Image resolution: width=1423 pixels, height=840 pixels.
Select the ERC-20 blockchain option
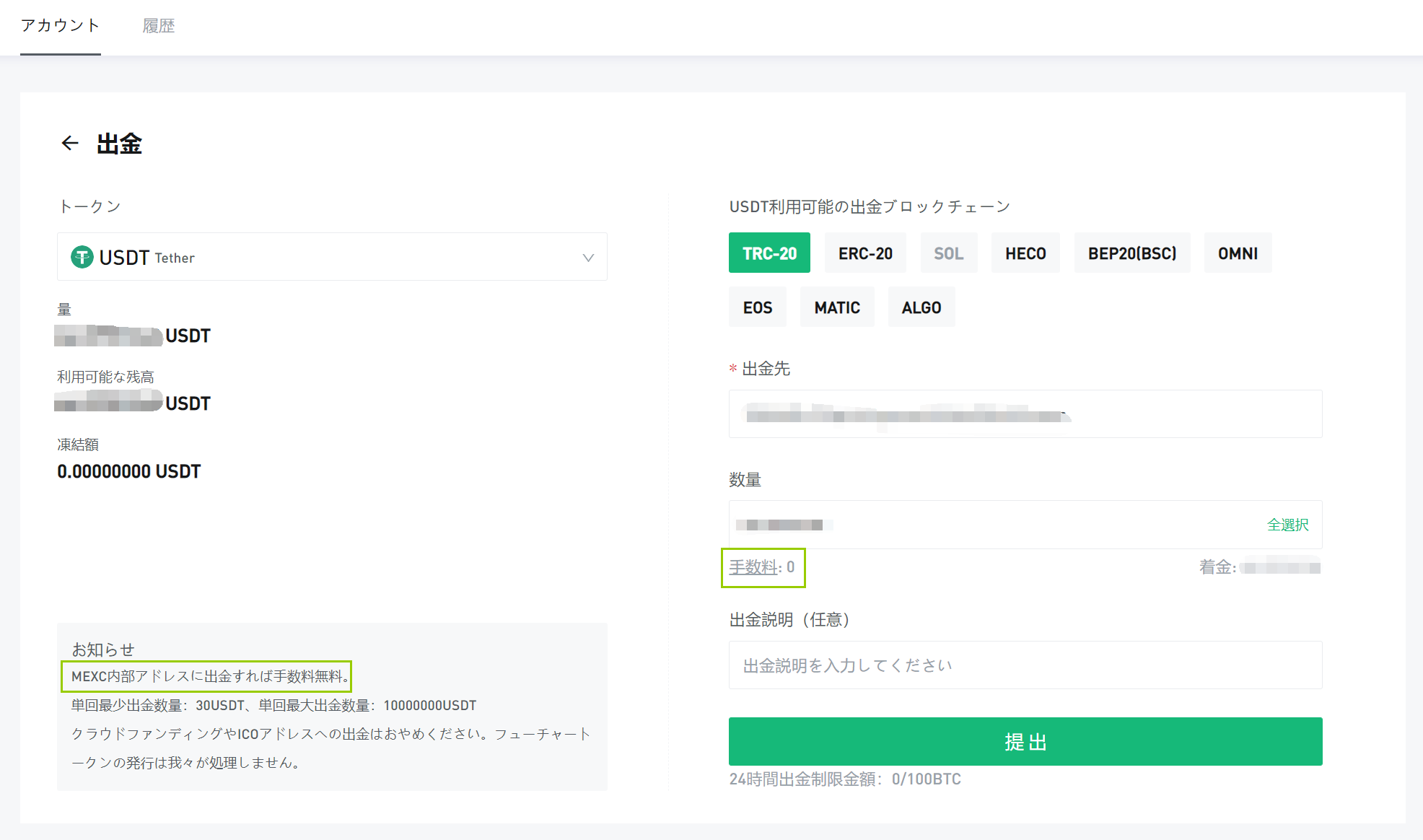click(865, 253)
